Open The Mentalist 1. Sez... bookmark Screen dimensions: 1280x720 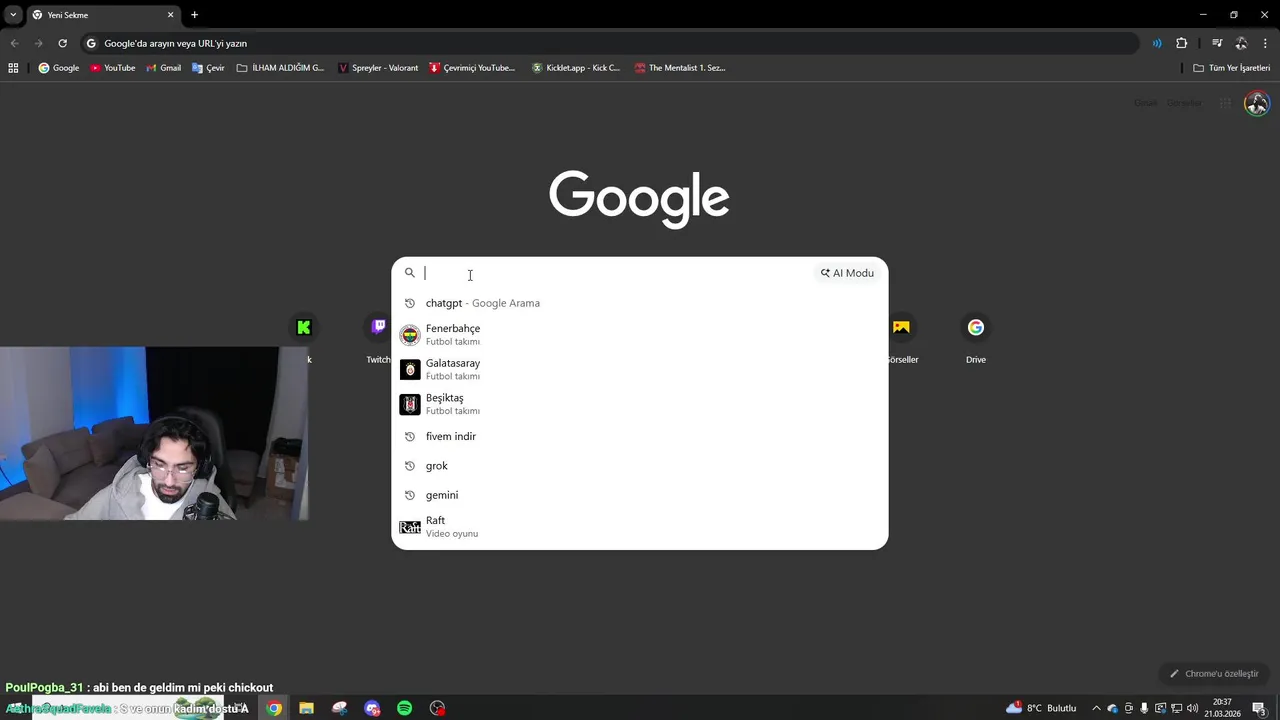[x=680, y=68]
